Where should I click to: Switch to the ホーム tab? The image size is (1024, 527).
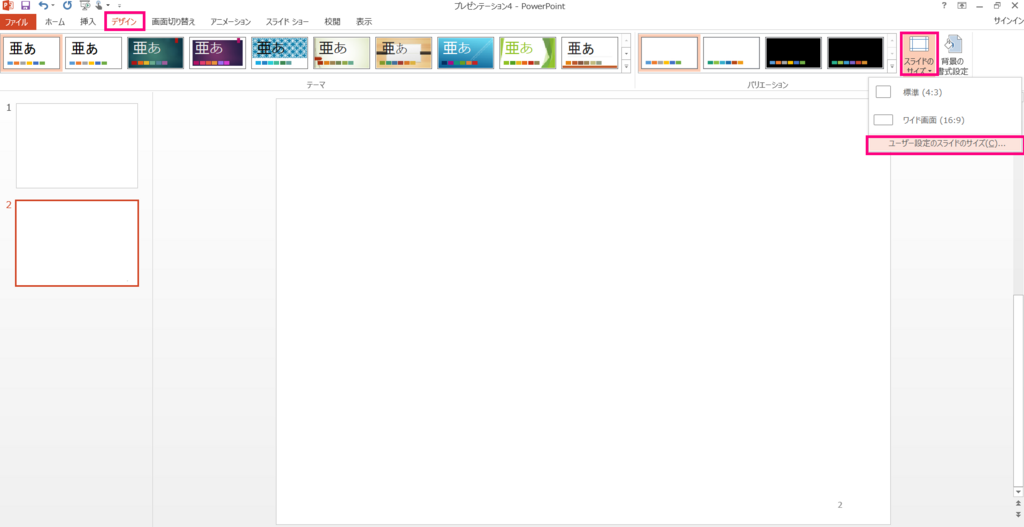pos(55,22)
